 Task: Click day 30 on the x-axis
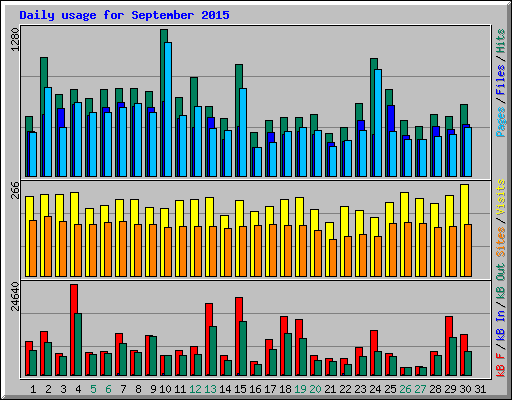click(465, 389)
